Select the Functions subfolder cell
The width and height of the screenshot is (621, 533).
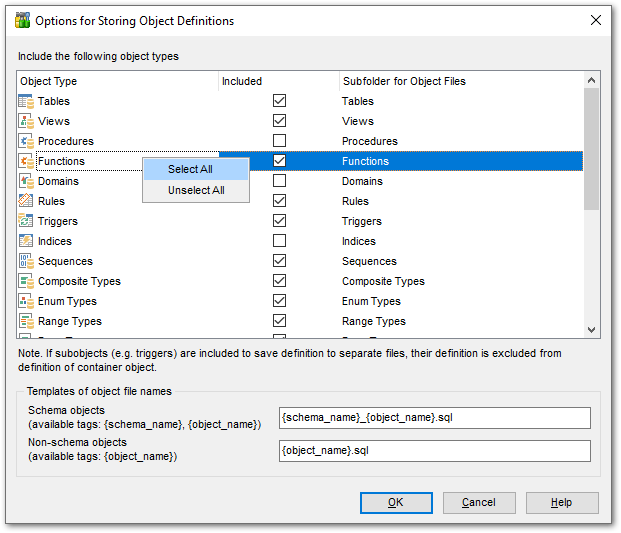pos(461,161)
